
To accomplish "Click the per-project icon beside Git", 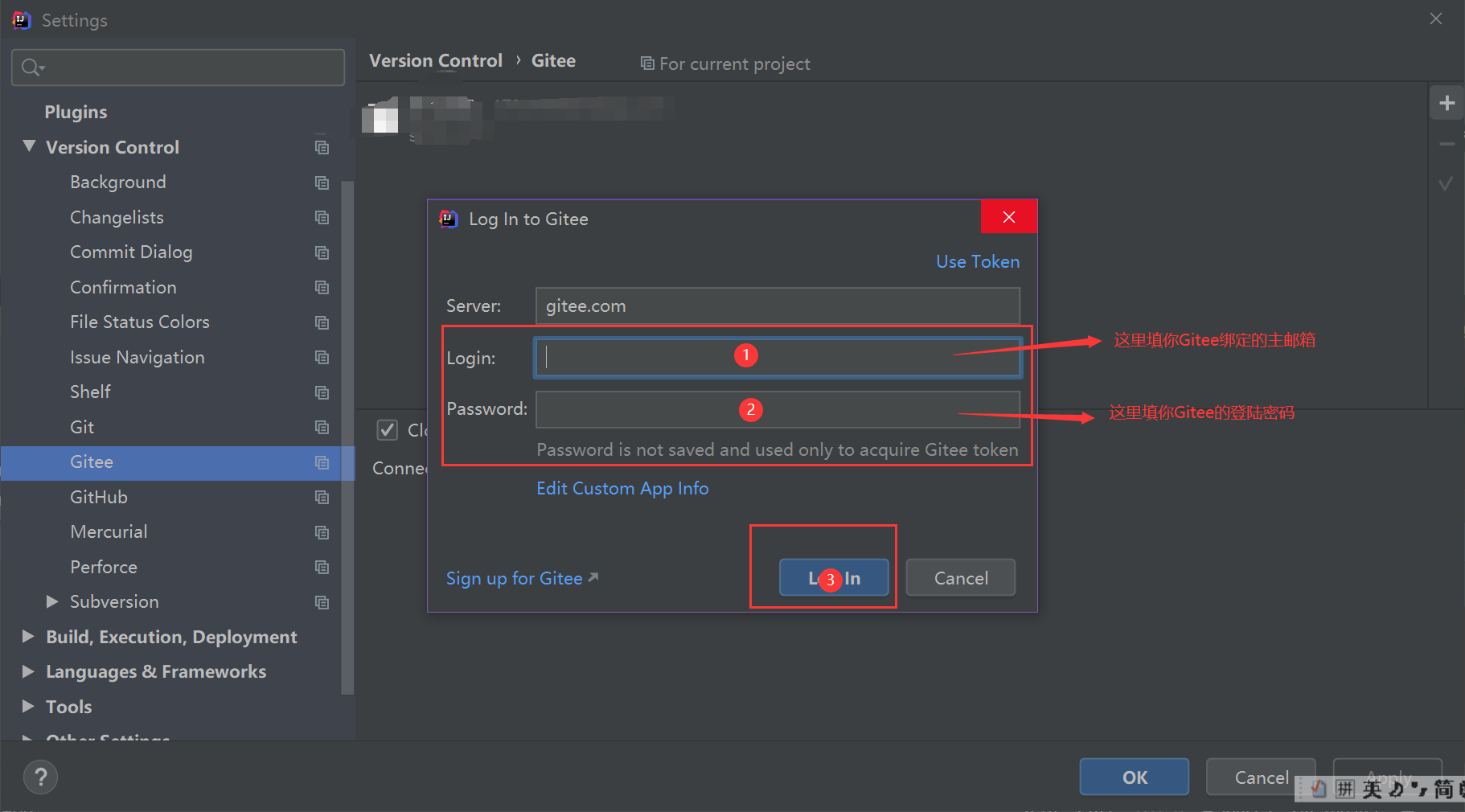I will click(322, 427).
